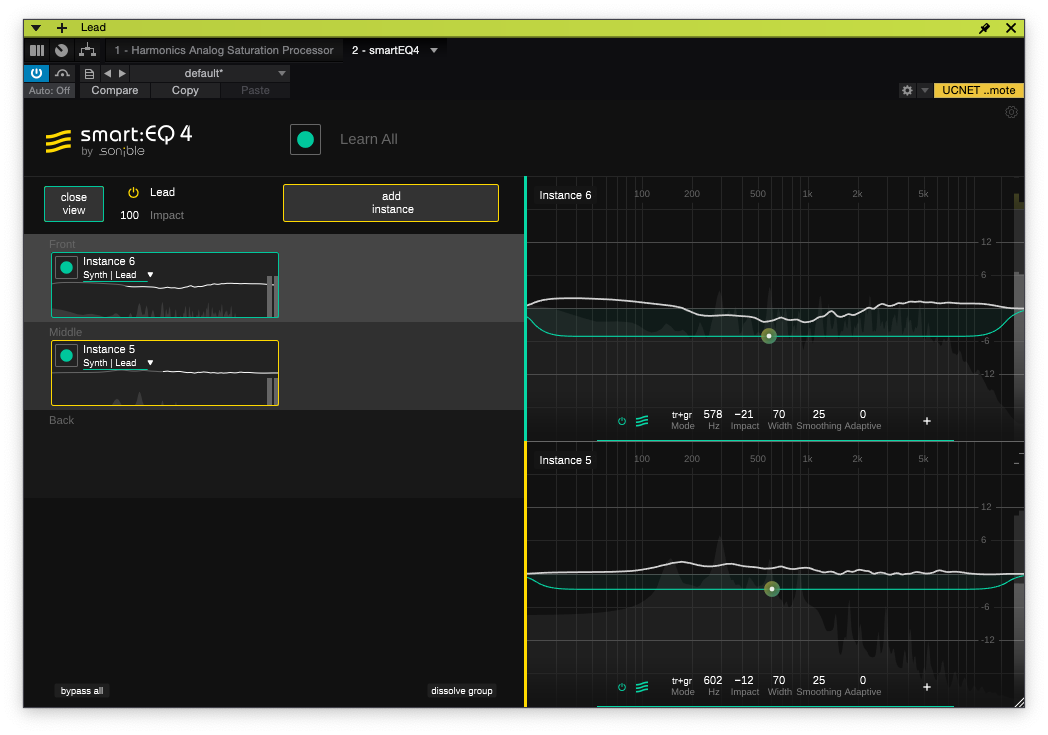Switch to Harmonics Analog Saturation Processor tab
The height and width of the screenshot is (735, 1048).
224,50
